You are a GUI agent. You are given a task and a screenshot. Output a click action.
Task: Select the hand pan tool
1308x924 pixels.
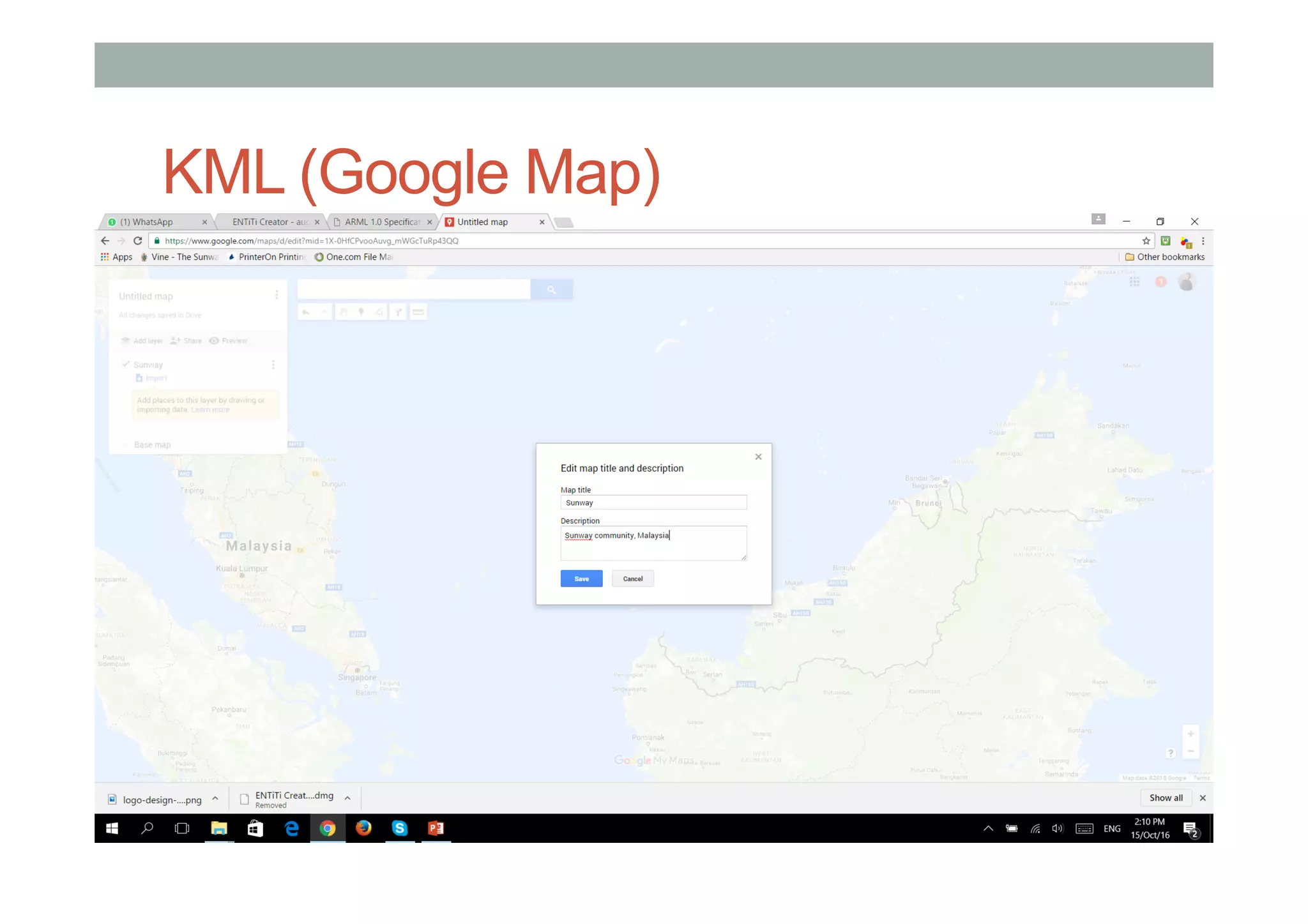click(344, 312)
